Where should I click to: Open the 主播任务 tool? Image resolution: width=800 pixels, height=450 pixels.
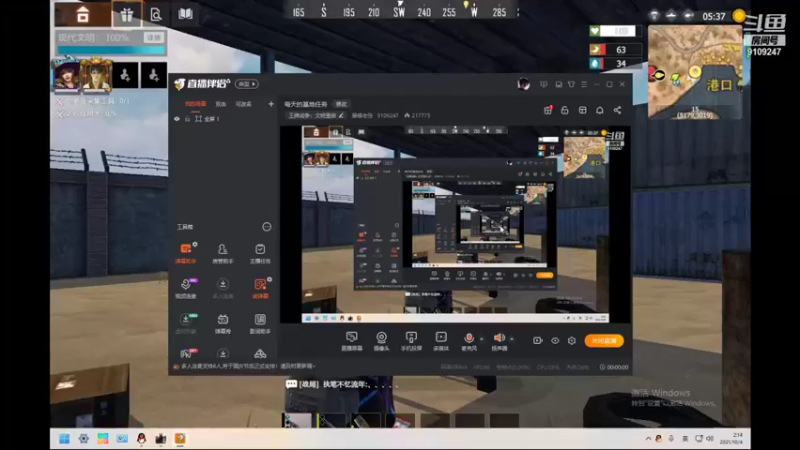click(x=260, y=253)
